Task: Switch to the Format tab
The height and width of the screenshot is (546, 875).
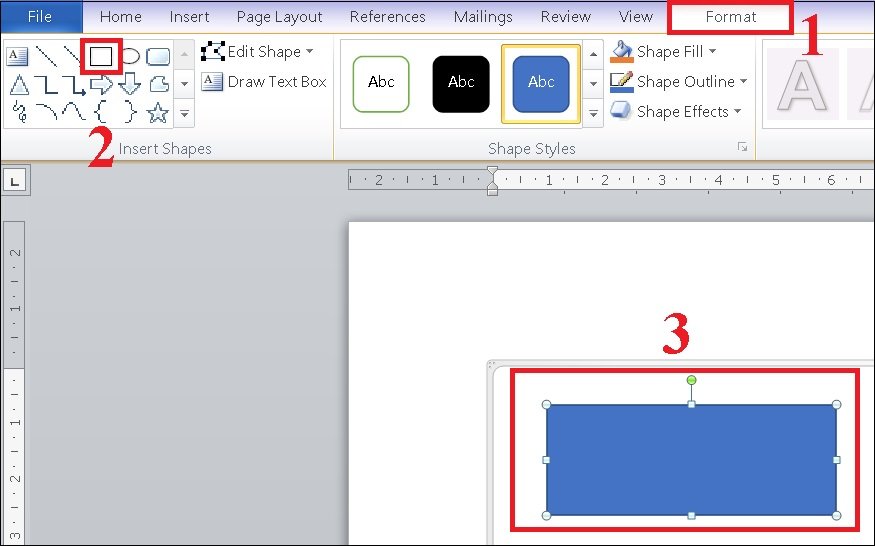Action: (x=730, y=17)
